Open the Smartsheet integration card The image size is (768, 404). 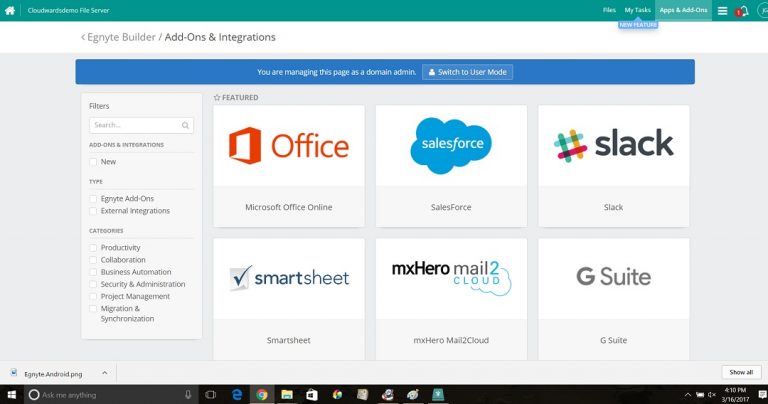point(289,299)
